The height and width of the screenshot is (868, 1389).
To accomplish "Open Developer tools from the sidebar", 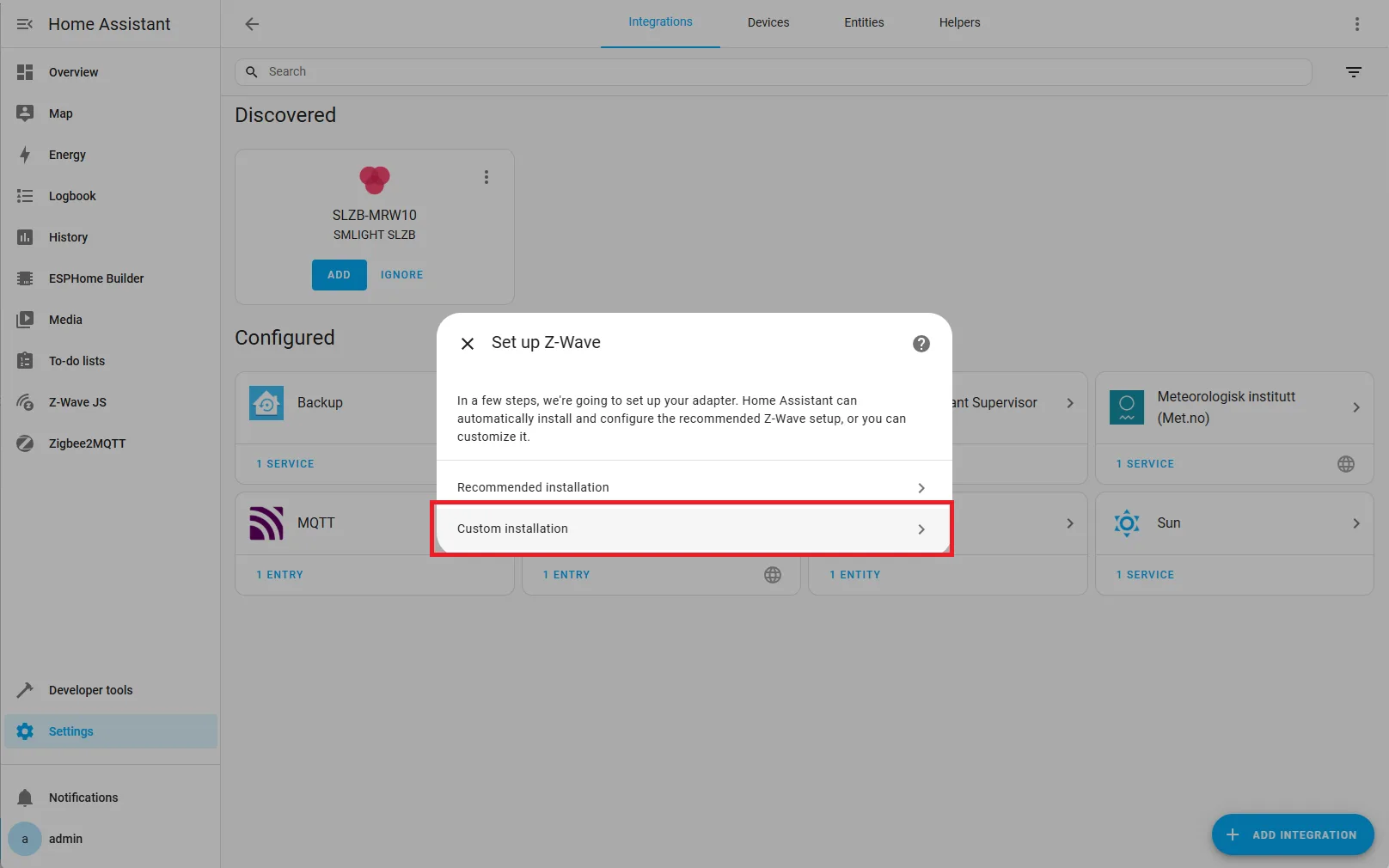I will [x=90, y=690].
